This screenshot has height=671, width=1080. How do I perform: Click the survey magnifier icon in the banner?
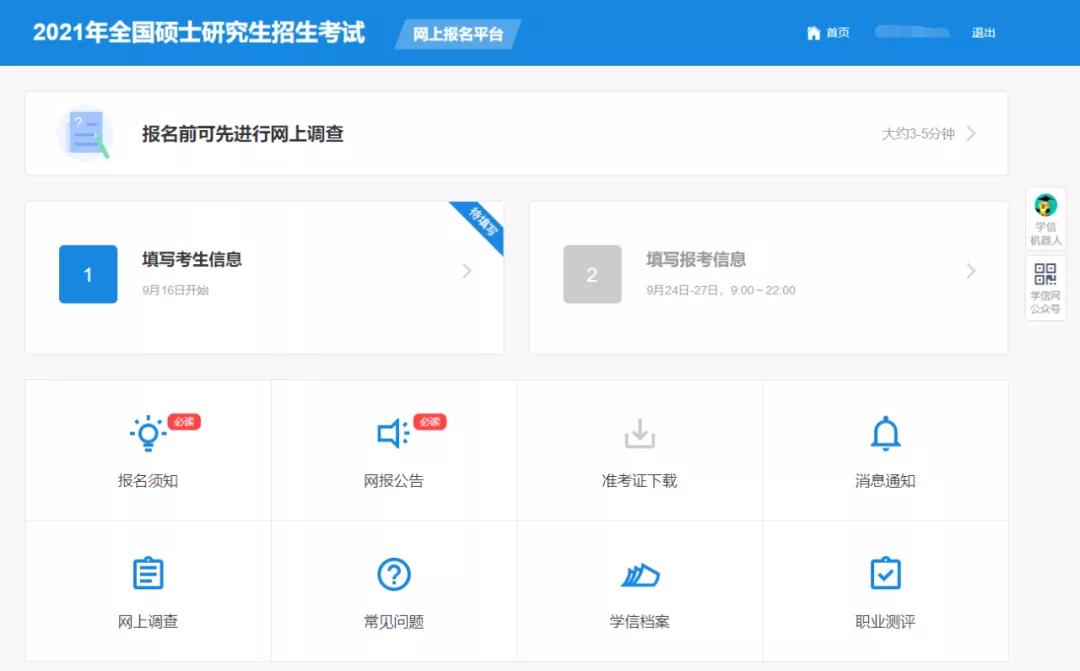coord(86,131)
